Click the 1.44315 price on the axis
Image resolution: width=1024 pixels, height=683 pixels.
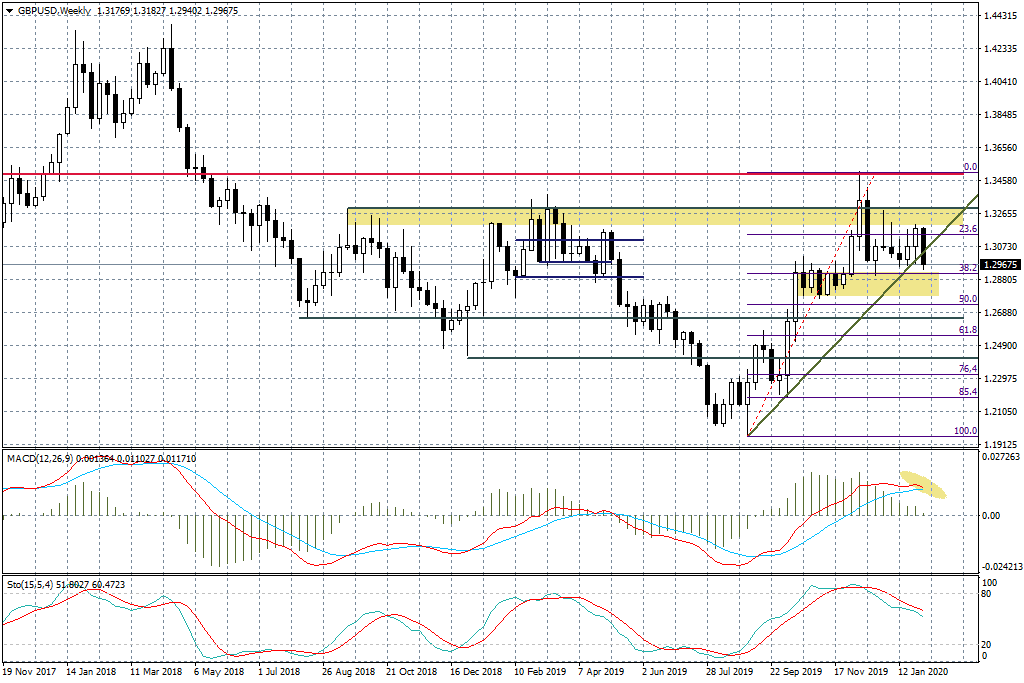click(999, 16)
